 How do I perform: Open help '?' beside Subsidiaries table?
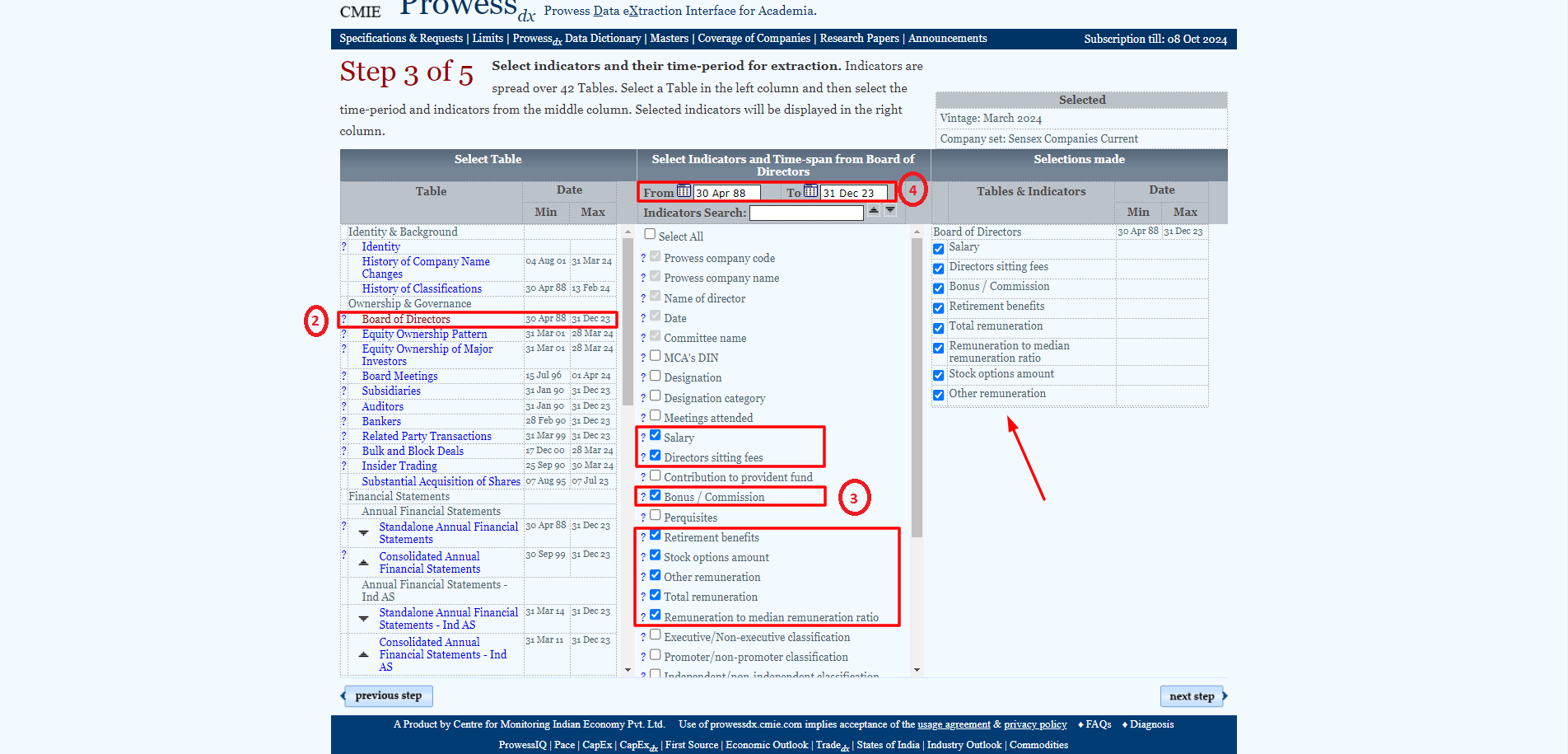[344, 391]
